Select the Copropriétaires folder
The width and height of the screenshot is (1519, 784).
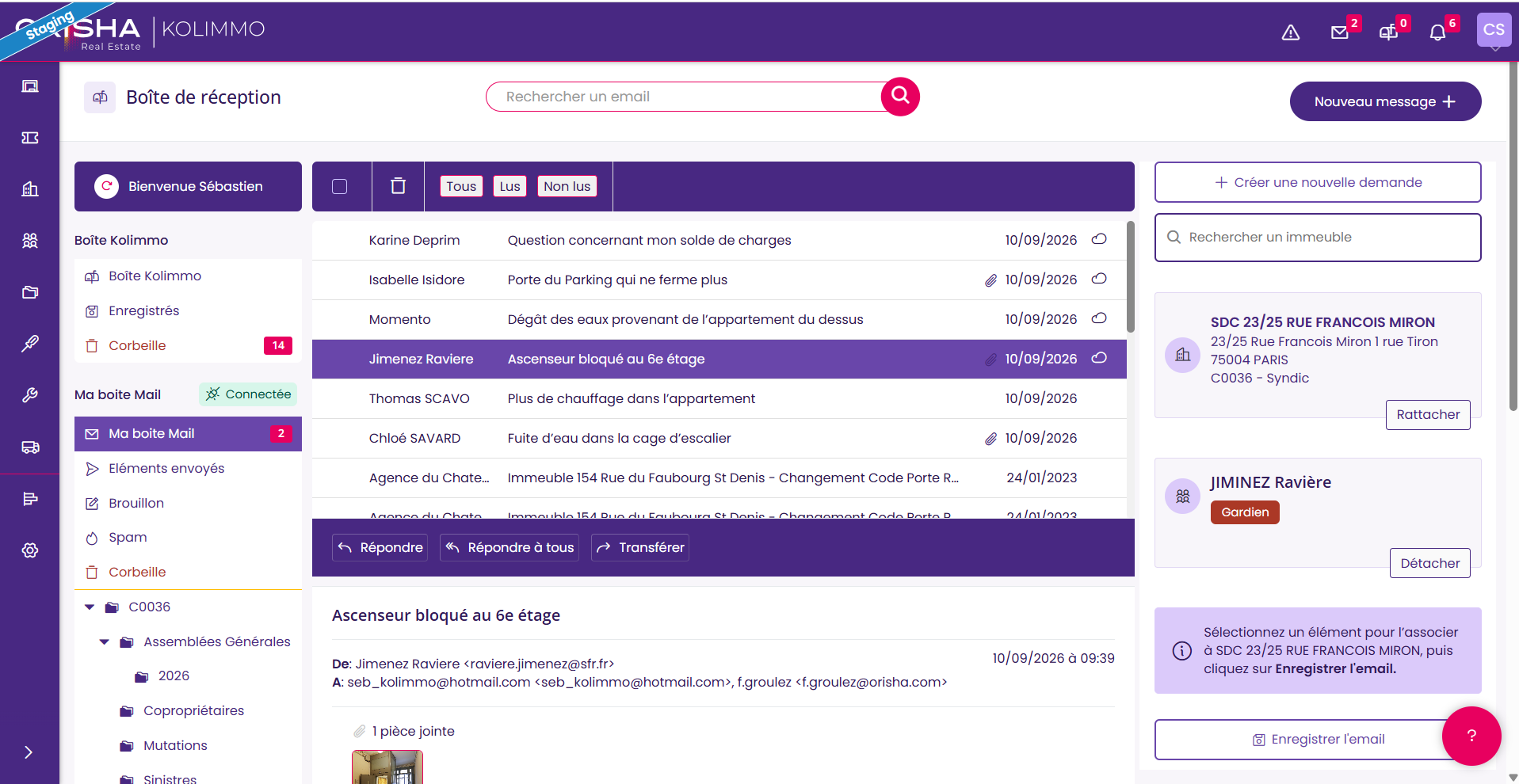193,711
